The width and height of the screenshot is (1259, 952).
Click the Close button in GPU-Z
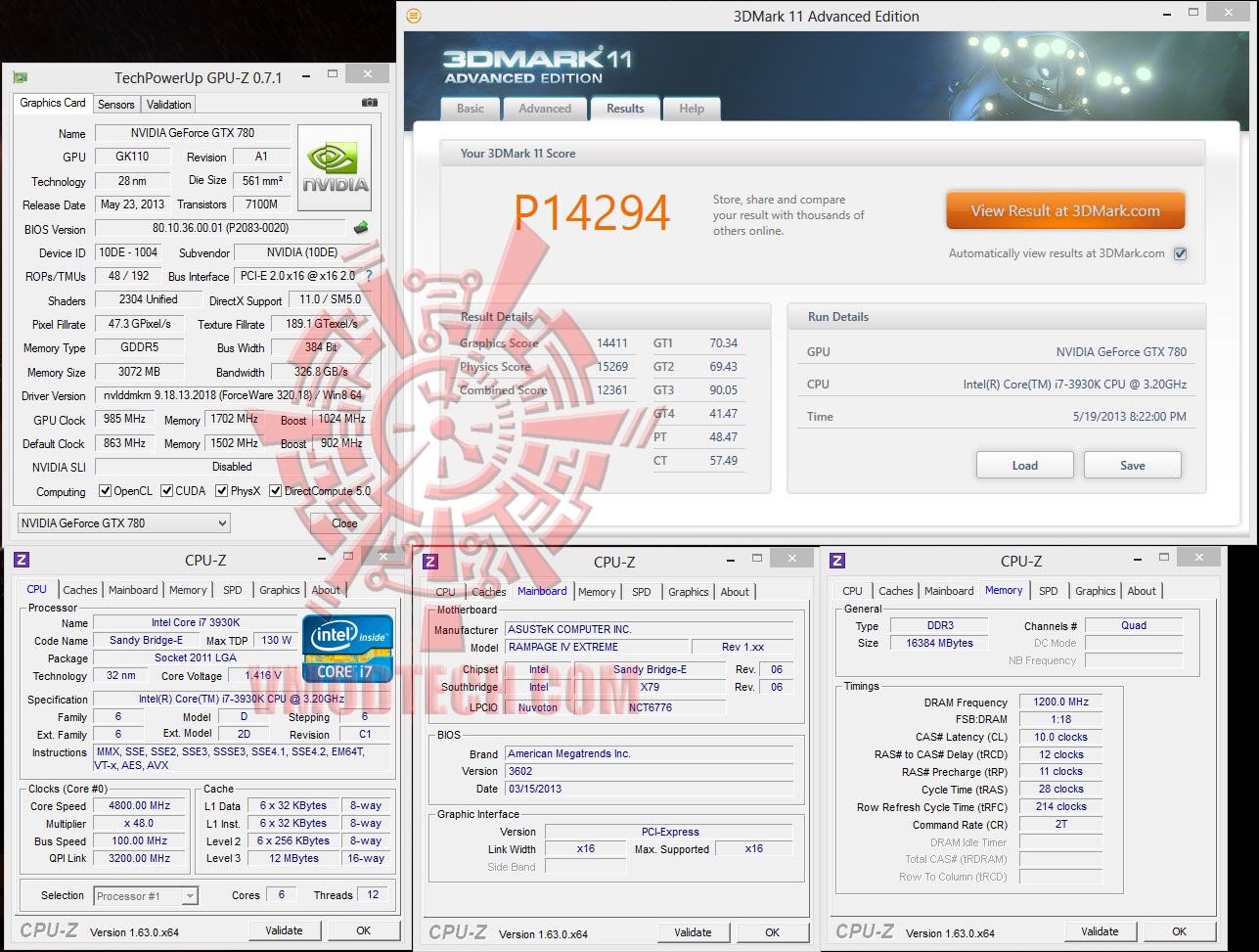tap(344, 523)
